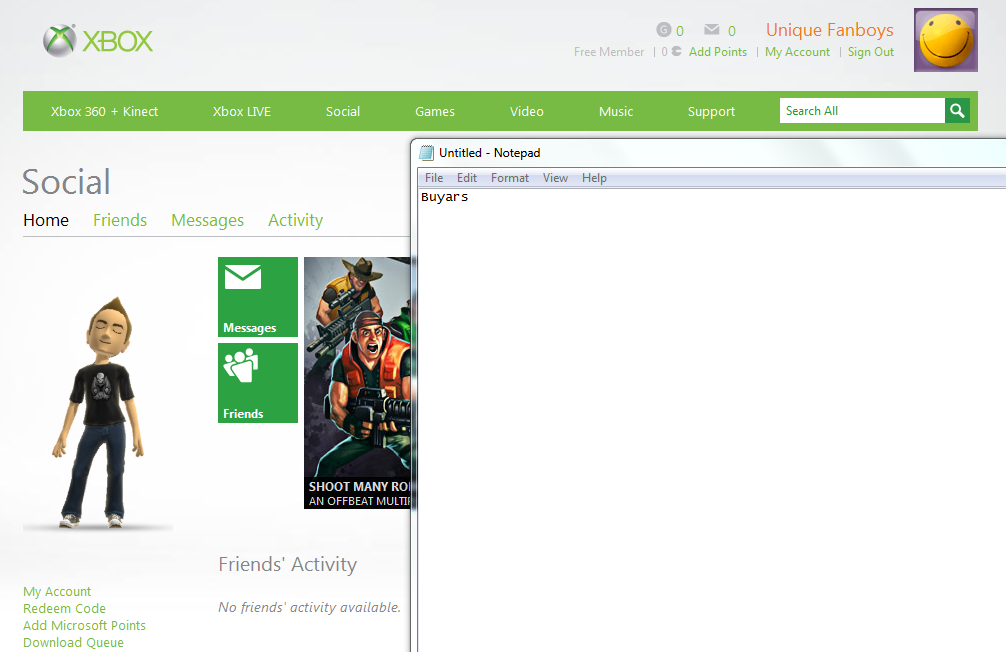Open Notepad File menu
The height and width of the screenshot is (652, 1006).
434,178
